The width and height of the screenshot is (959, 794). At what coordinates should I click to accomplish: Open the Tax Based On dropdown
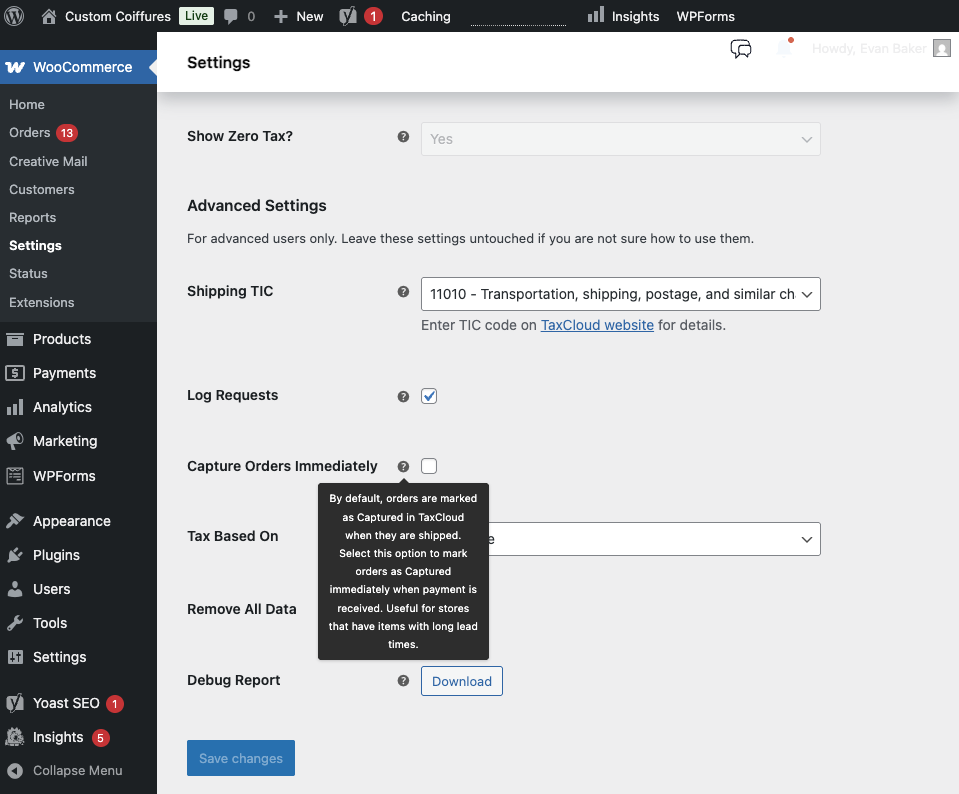[x=620, y=539]
